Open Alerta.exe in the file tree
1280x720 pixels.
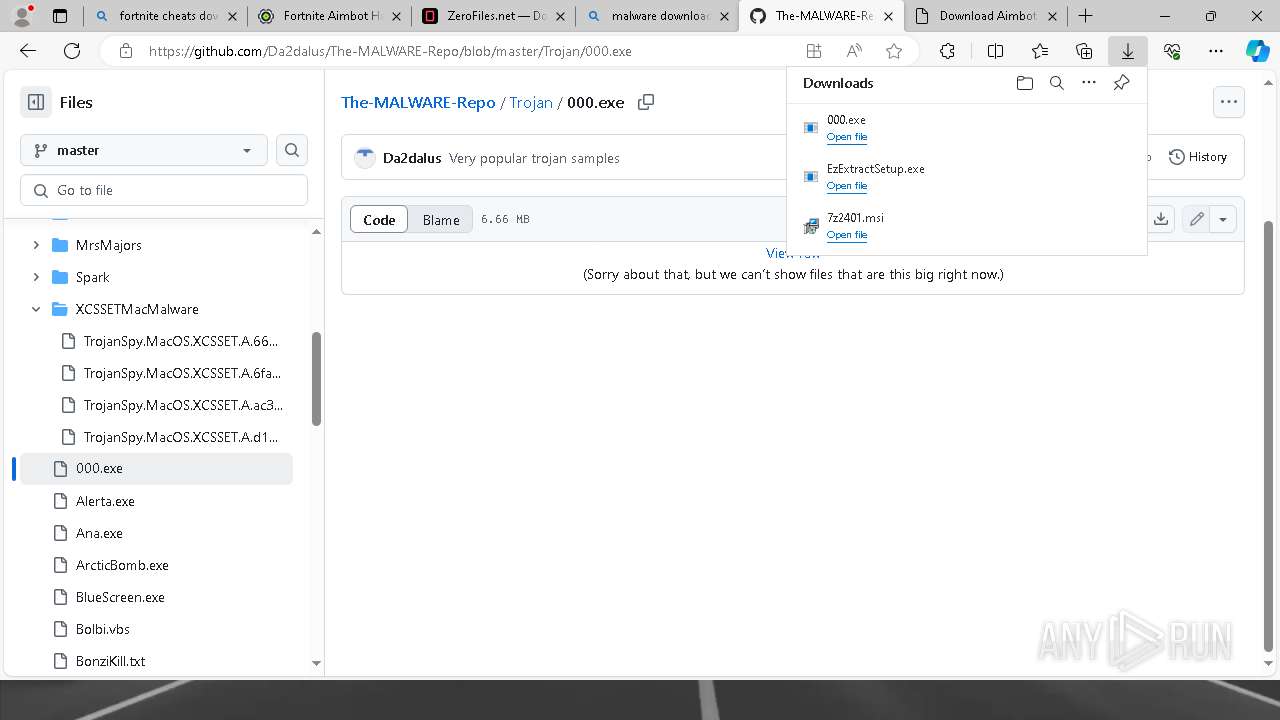point(156,501)
